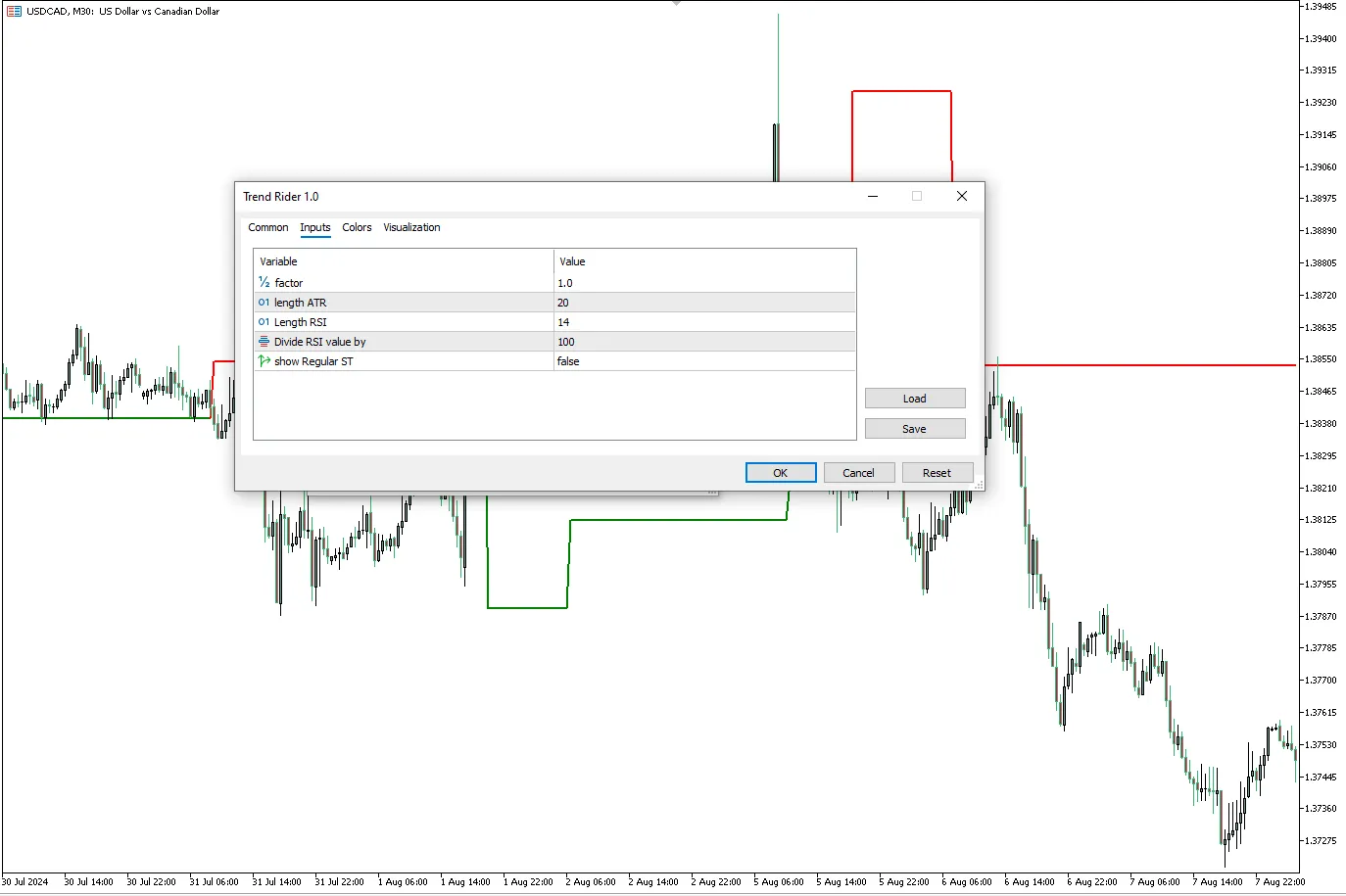Click the '7 Aug 22:00' time axis label

(1280, 882)
